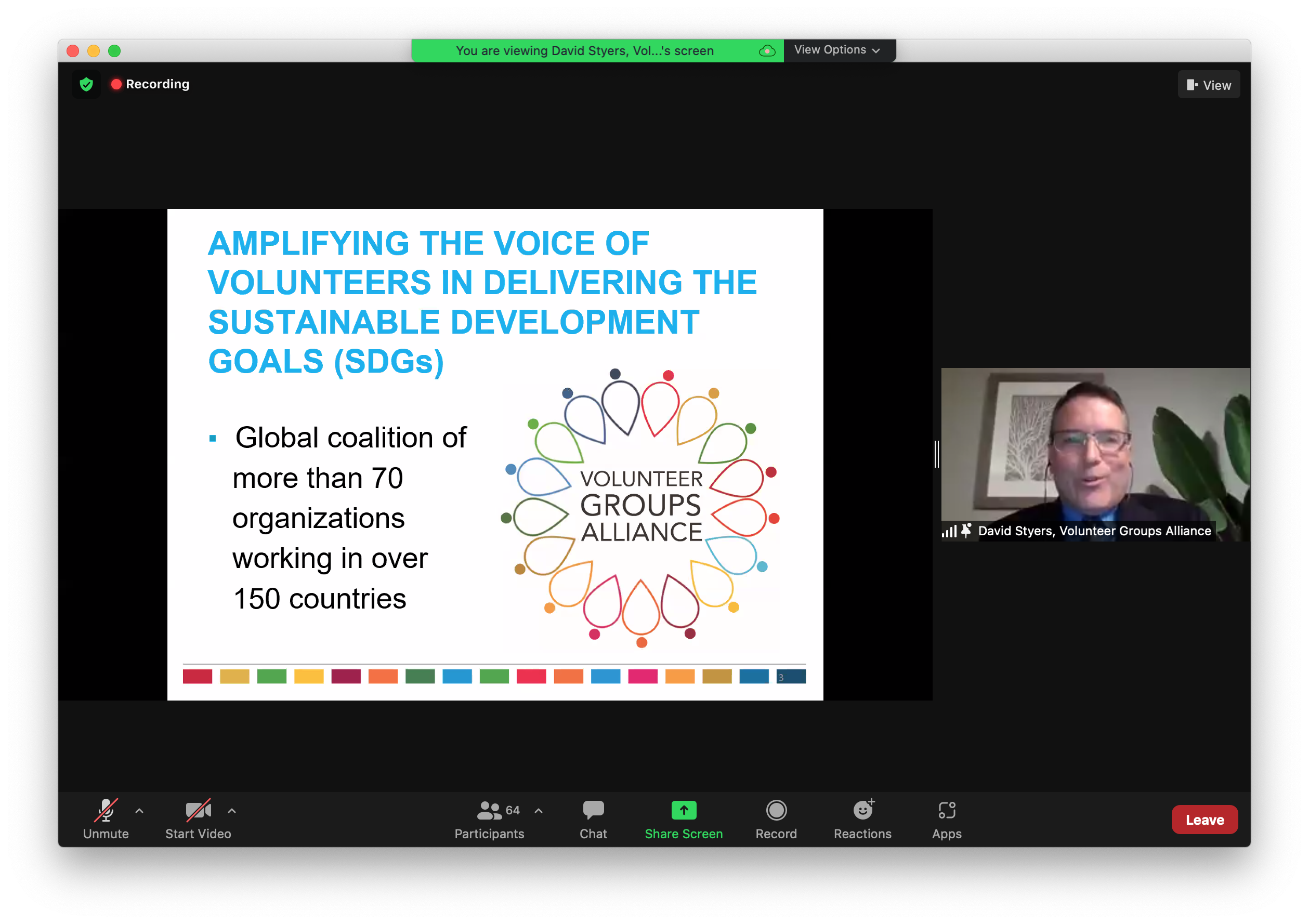This screenshot has height=924, width=1309.
Task: Click the green encryption shield icon
Action: click(x=86, y=84)
